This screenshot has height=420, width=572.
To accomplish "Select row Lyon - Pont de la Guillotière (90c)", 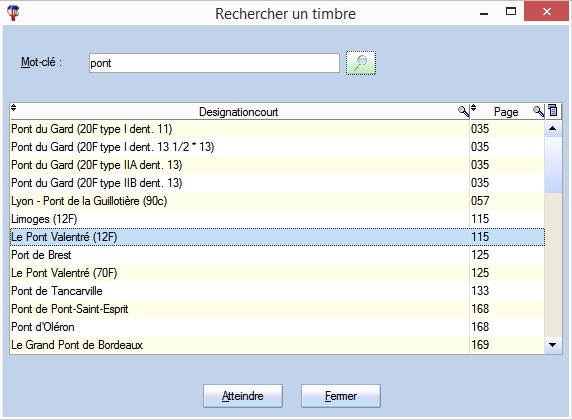I will pyautogui.click(x=277, y=201).
